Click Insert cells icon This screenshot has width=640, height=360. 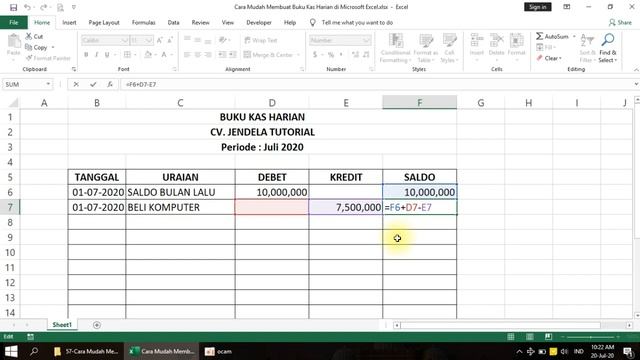pyautogui.click(x=476, y=41)
